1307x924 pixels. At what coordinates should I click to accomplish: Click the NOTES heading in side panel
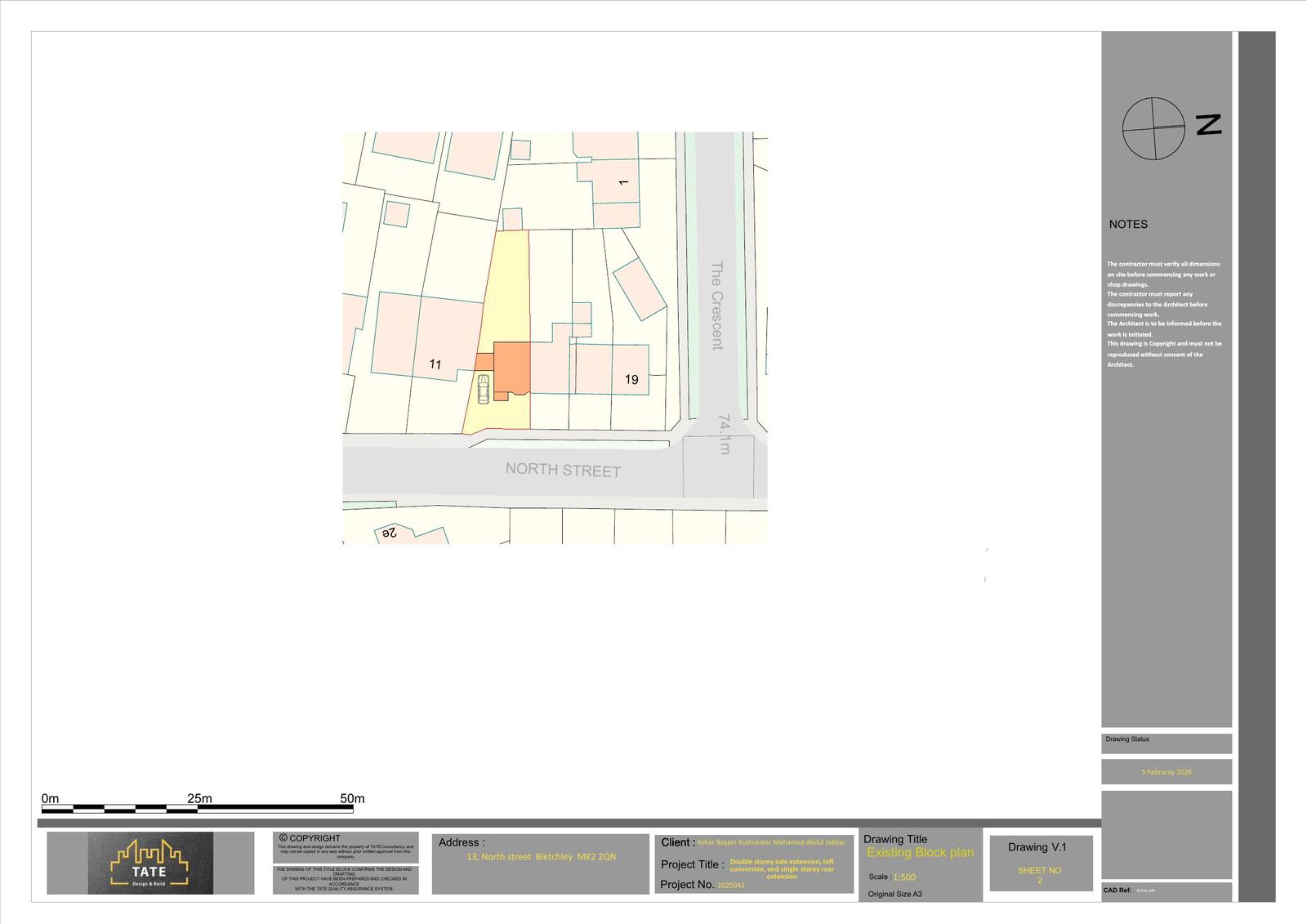(1128, 224)
